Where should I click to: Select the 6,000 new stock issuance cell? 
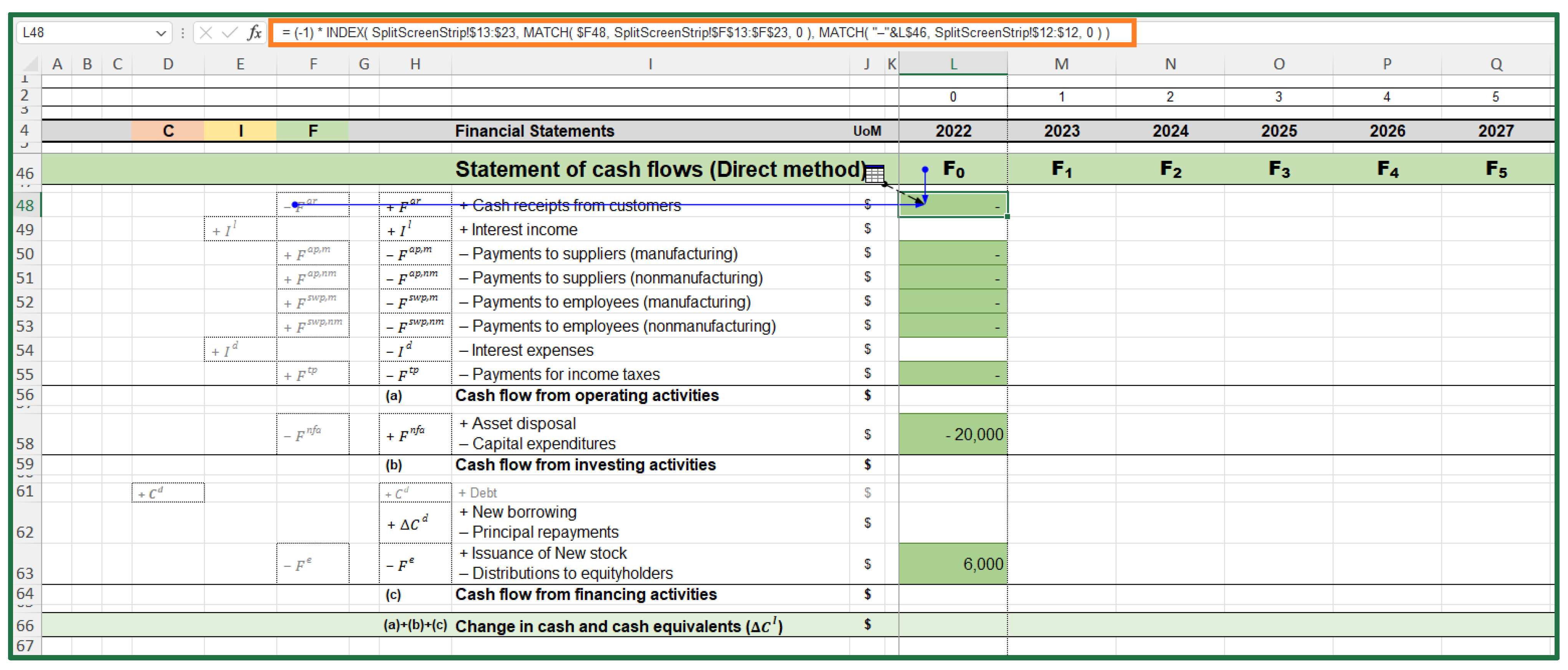click(x=953, y=563)
